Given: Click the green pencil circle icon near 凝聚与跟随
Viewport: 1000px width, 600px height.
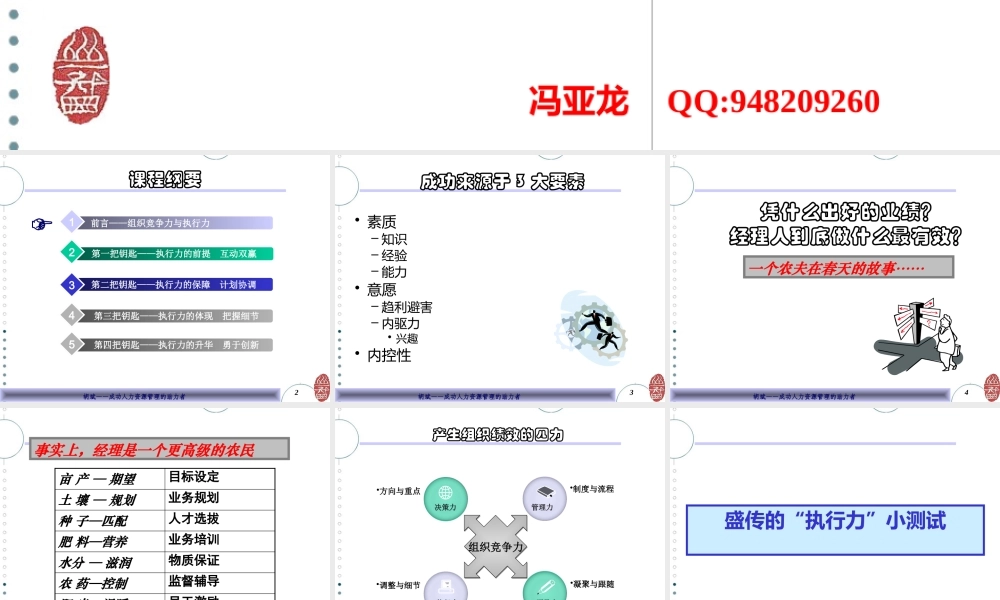Looking at the screenshot, I should [x=545, y=587].
